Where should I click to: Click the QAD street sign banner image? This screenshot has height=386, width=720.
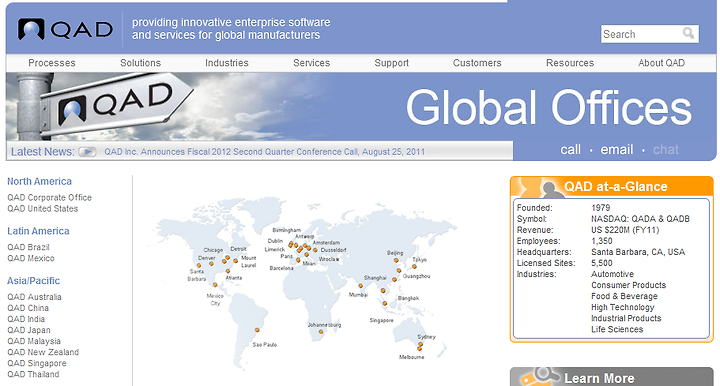tap(101, 106)
